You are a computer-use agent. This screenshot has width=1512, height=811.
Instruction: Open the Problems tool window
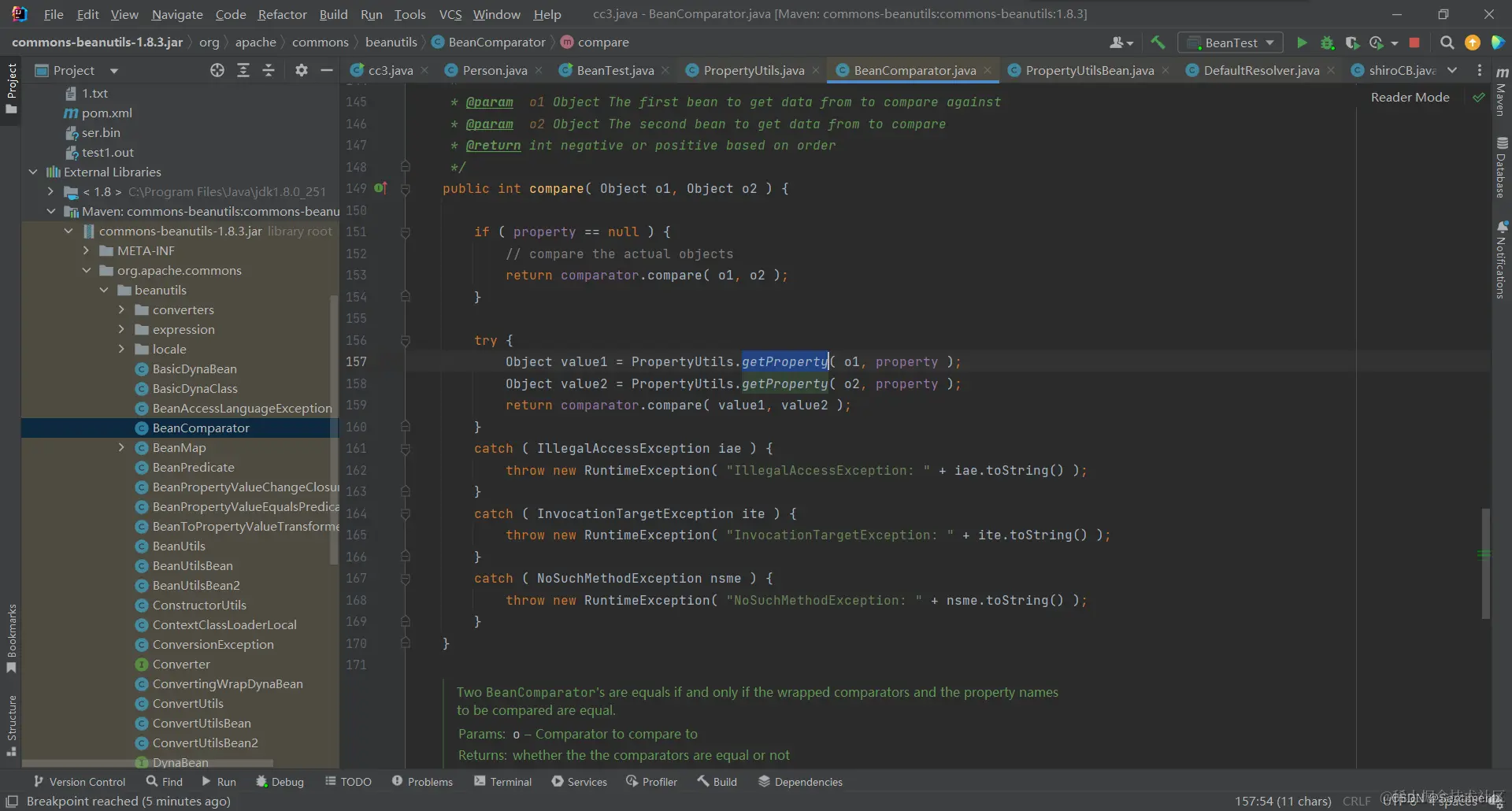pyautogui.click(x=422, y=782)
